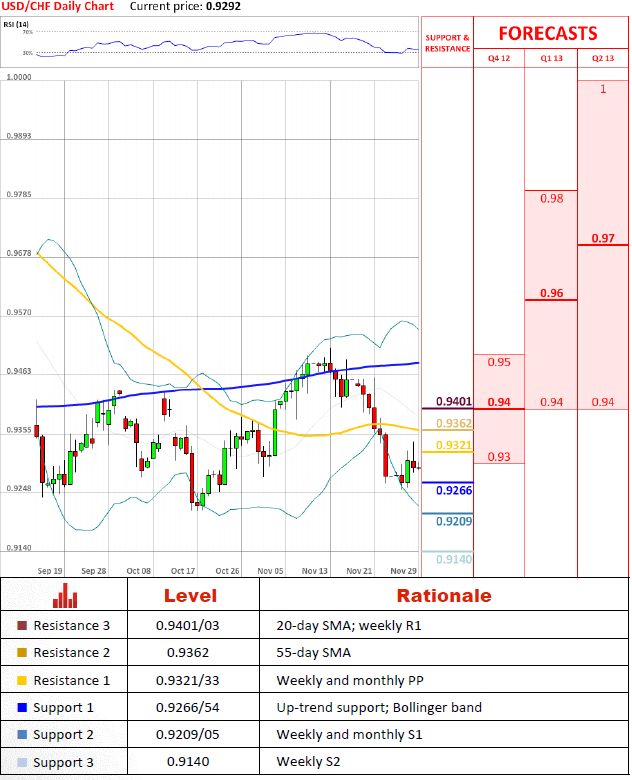Select the Q1 13 forecast column header
632x780 pixels.
[551, 59]
